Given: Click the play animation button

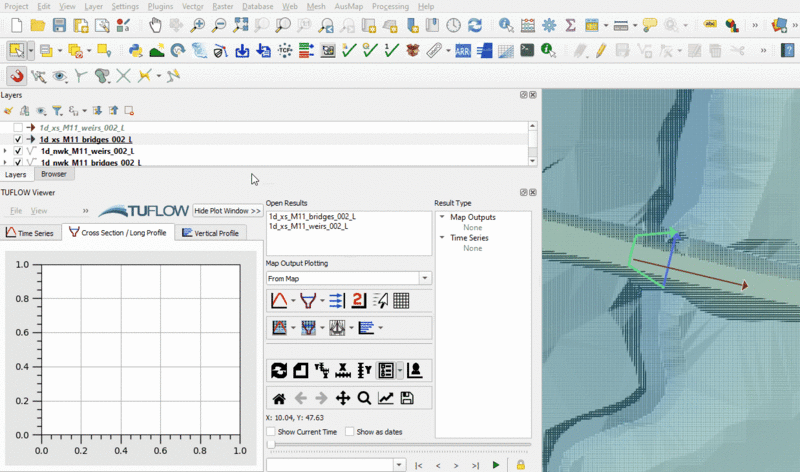Looking at the screenshot, I should [x=496, y=465].
